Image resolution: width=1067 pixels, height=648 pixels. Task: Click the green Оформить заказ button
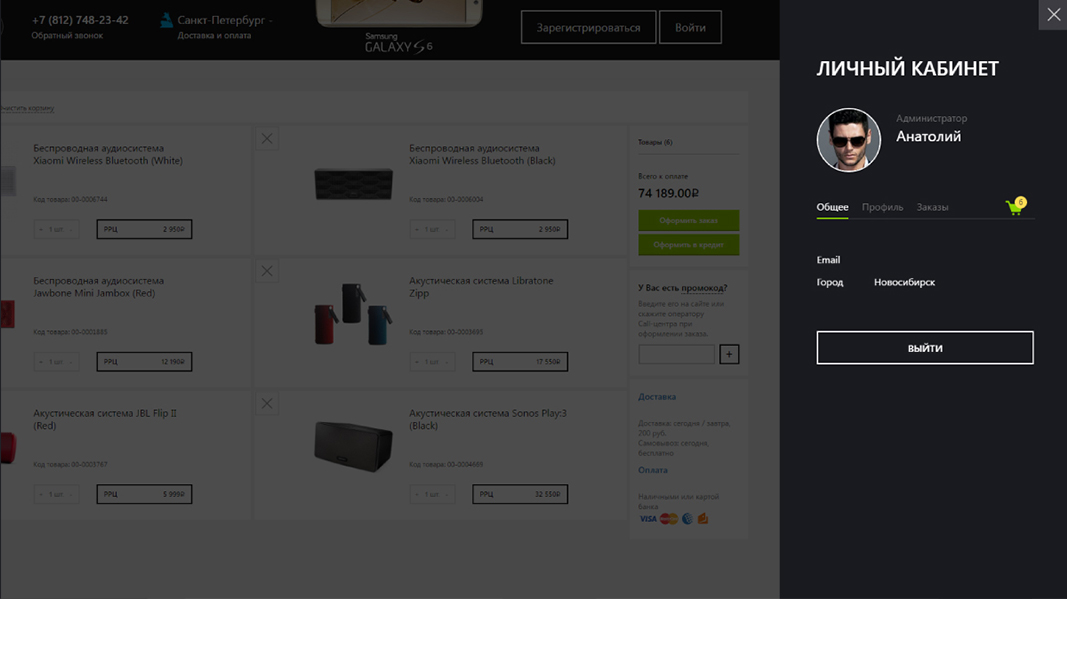click(x=689, y=221)
